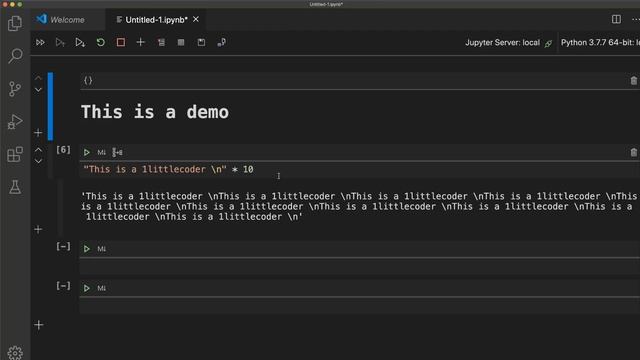Export the notebook via the toolbar icon
Image resolution: width=640 pixels, height=360 pixels.
[x=221, y=42]
